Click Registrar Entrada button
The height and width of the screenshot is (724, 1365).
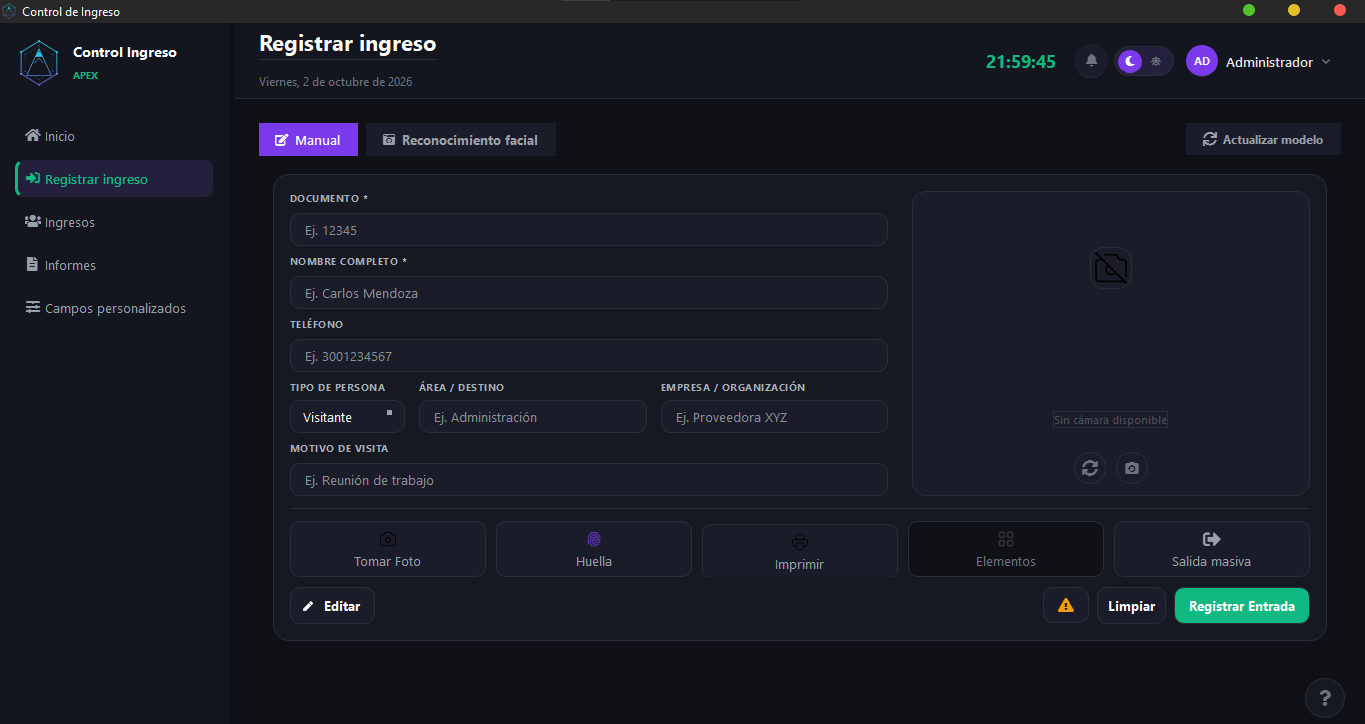coord(1242,606)
